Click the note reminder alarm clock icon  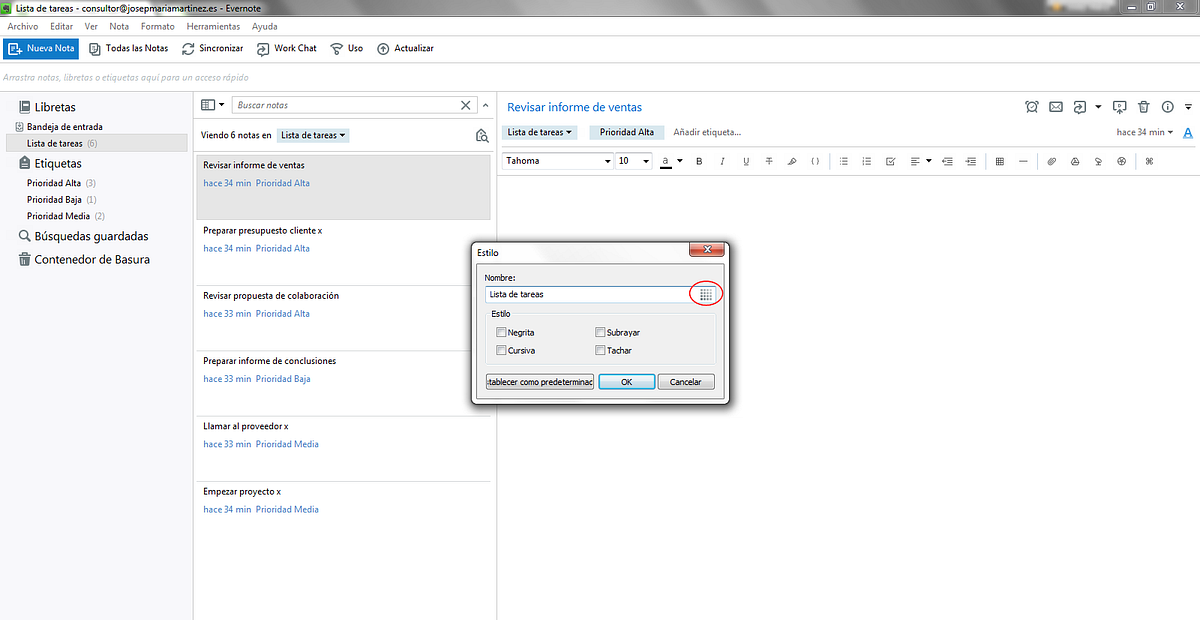[1032, 107]
